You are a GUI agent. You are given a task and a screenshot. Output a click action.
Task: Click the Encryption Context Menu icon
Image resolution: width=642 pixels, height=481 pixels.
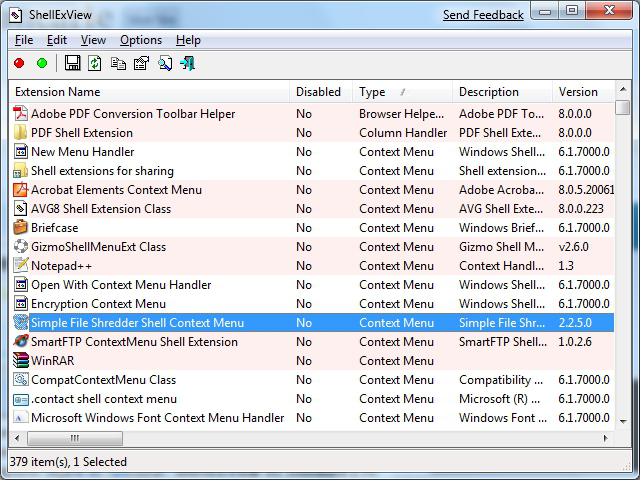point(20,304)
